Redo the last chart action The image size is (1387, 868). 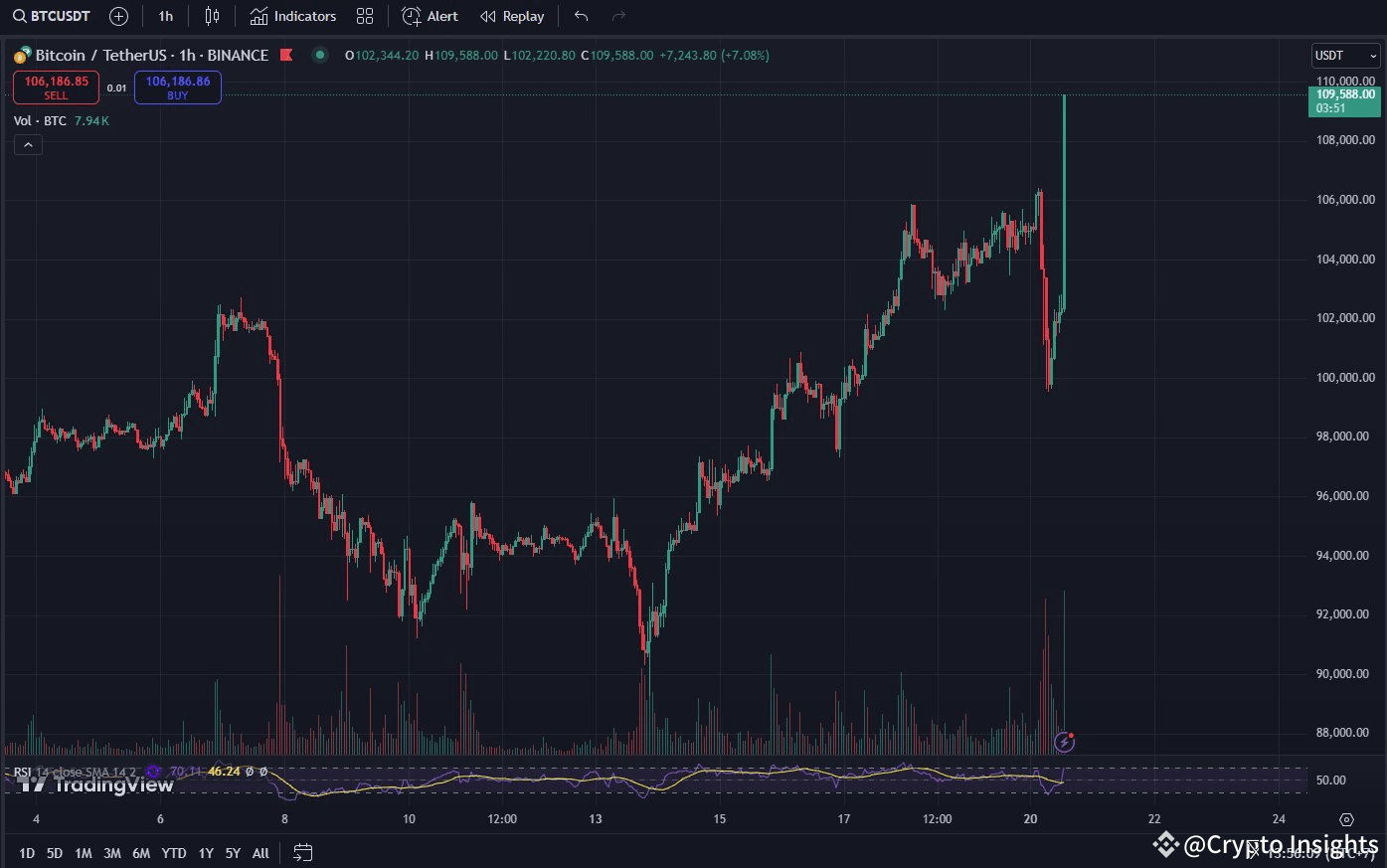click(617, 16)
